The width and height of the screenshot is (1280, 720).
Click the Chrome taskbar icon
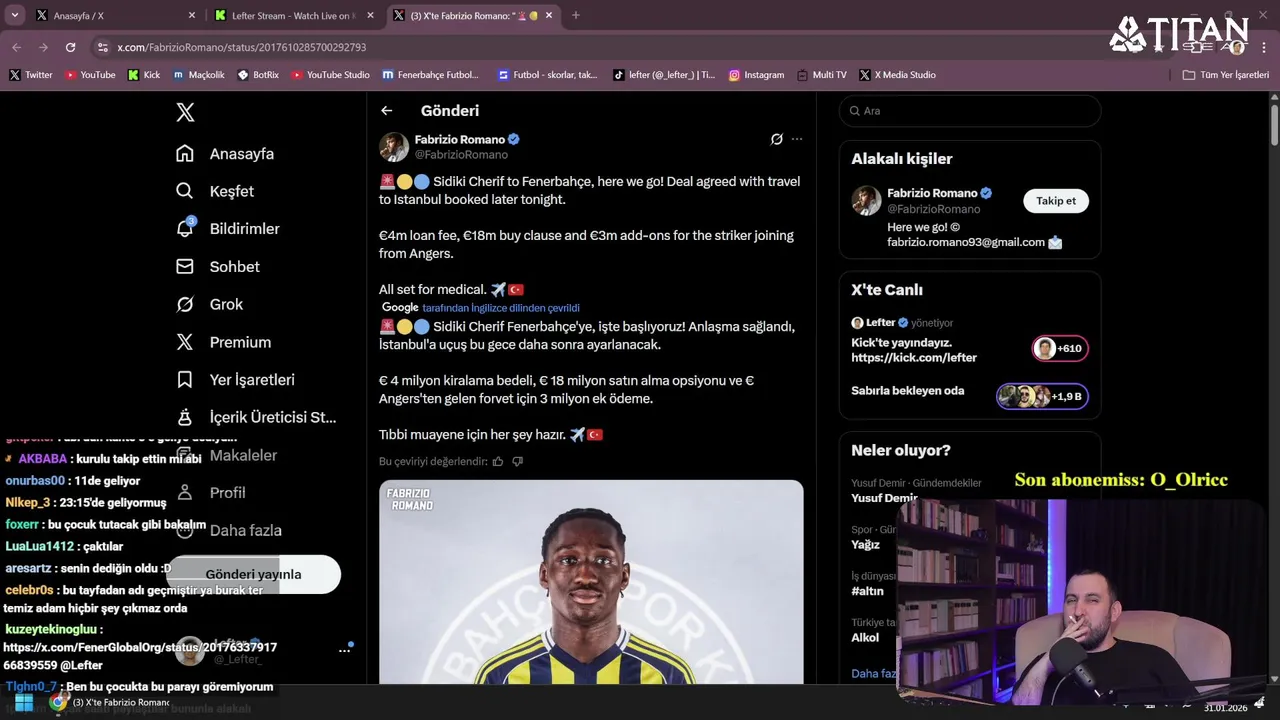(58, 702)
